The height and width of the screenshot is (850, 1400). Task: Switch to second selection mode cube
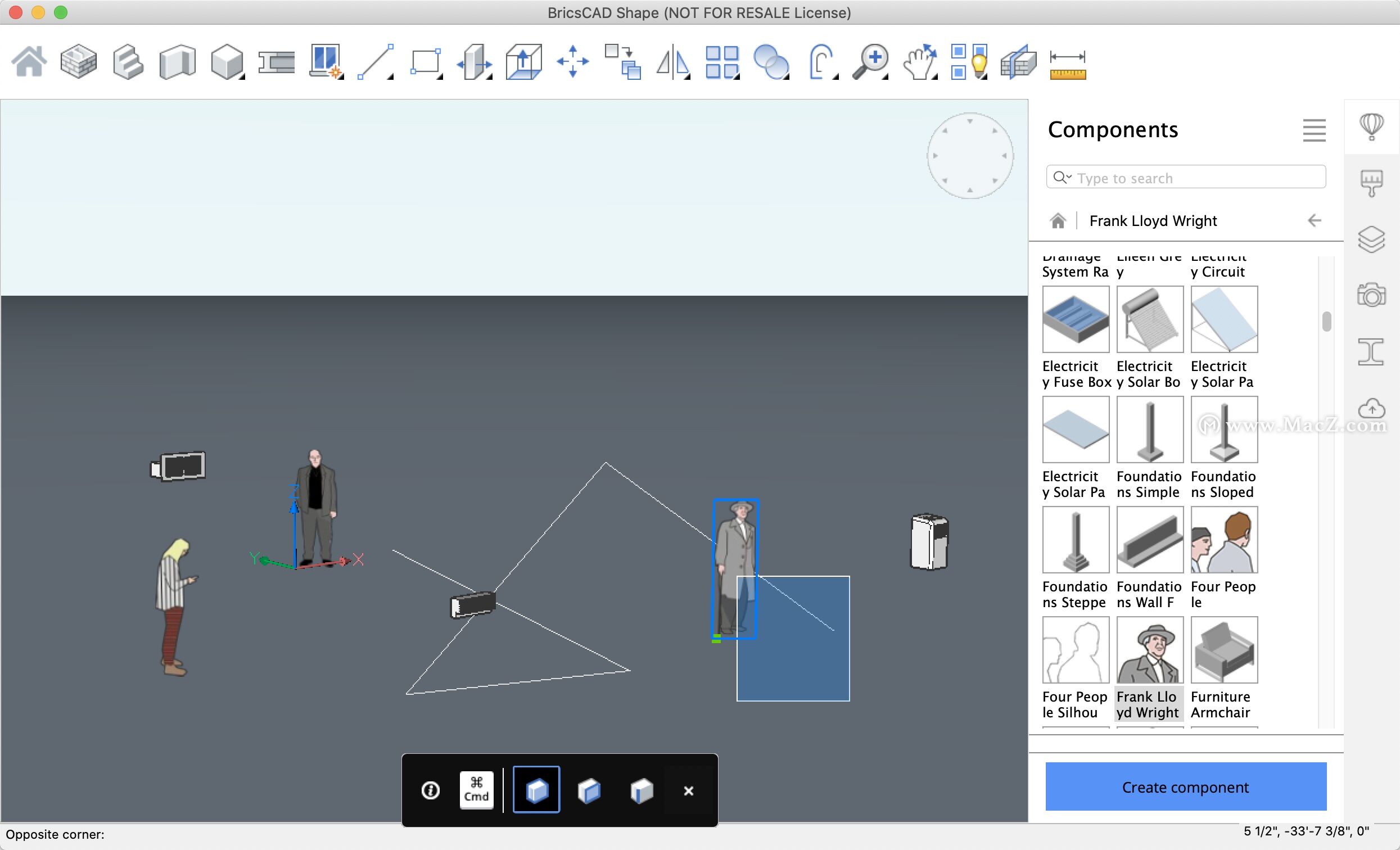click(589, 790)
